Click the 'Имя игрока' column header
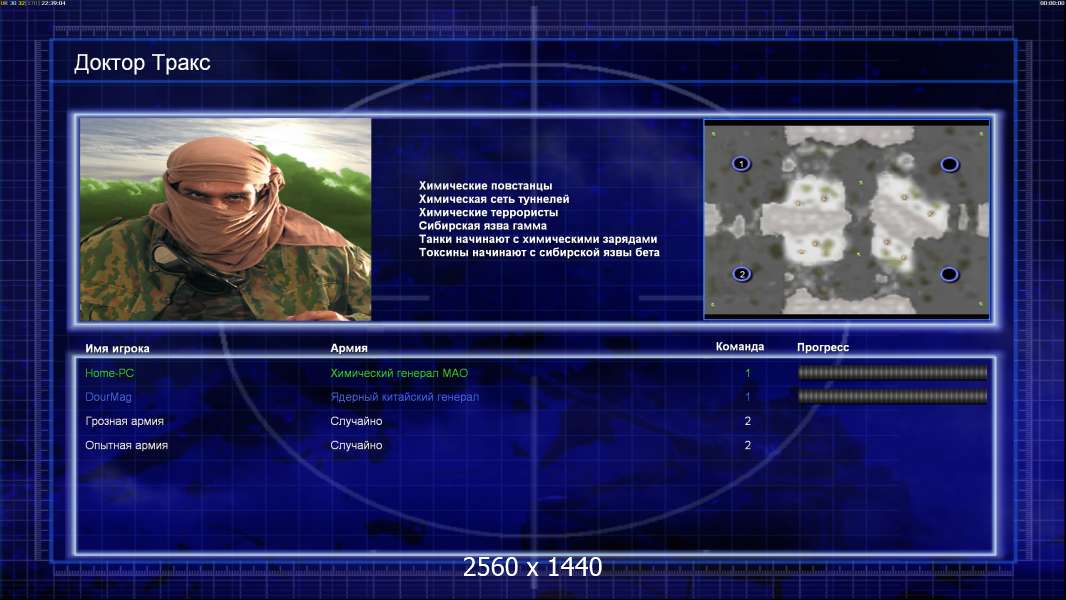Image resolution: width=1066 pixels, height=600 pixels. click(117, 349)
